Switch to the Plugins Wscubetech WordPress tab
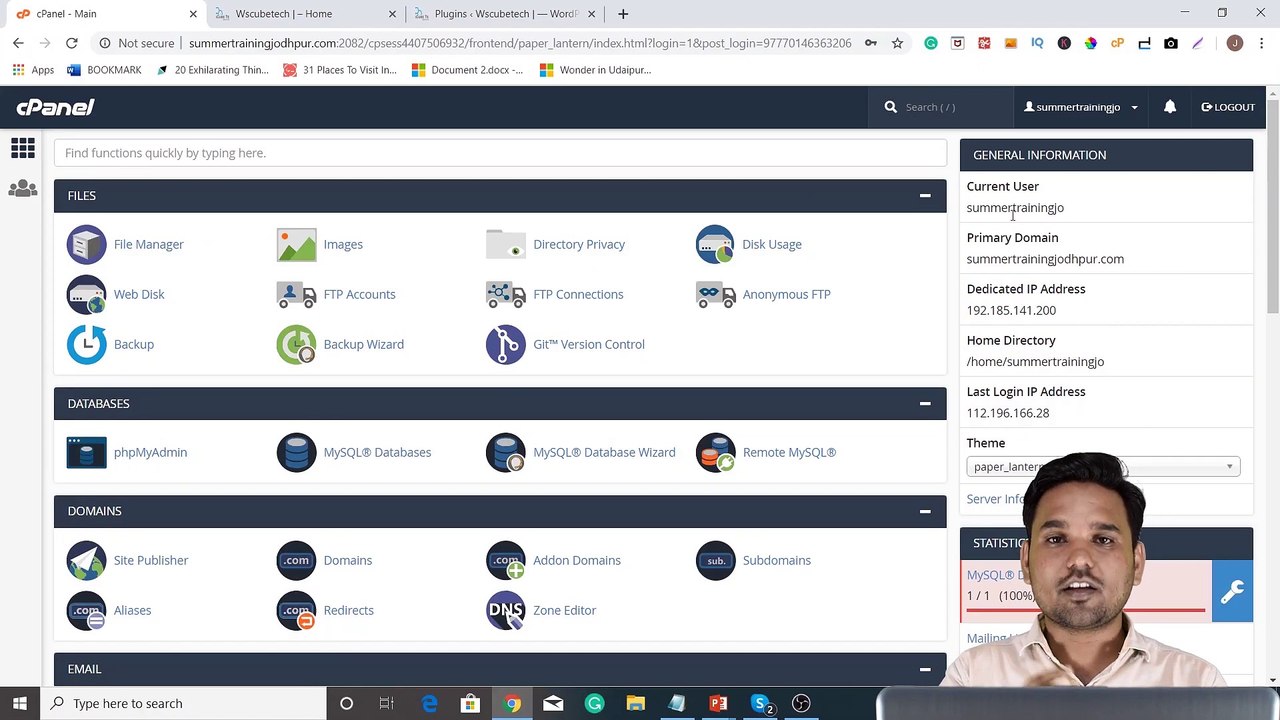The image size is (1280, 720). pyautogui.click(x=505, y=14)
